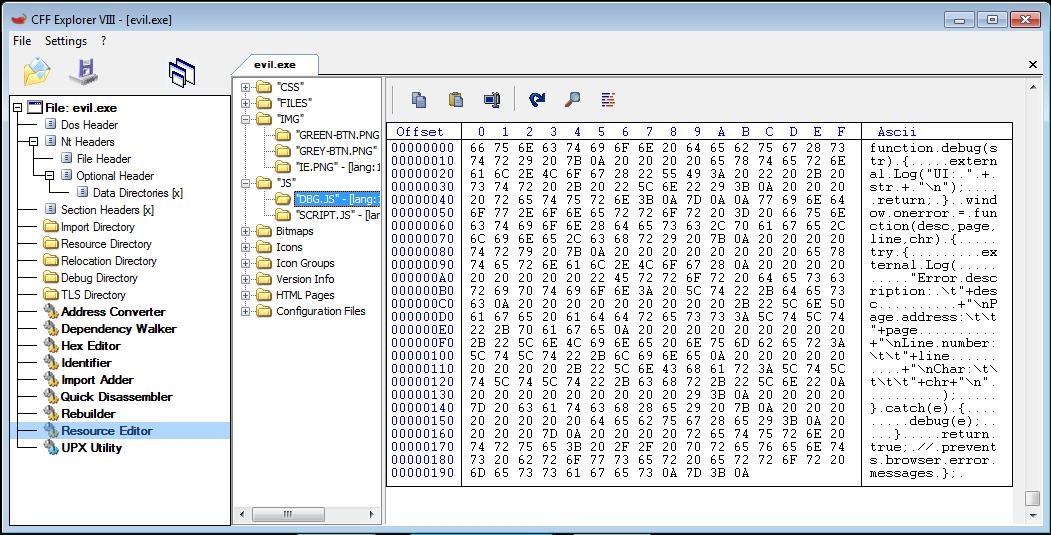This screenshot has width=1051, height=535.
Task: Open Resource Directory
Action: [x=106, y=244]
